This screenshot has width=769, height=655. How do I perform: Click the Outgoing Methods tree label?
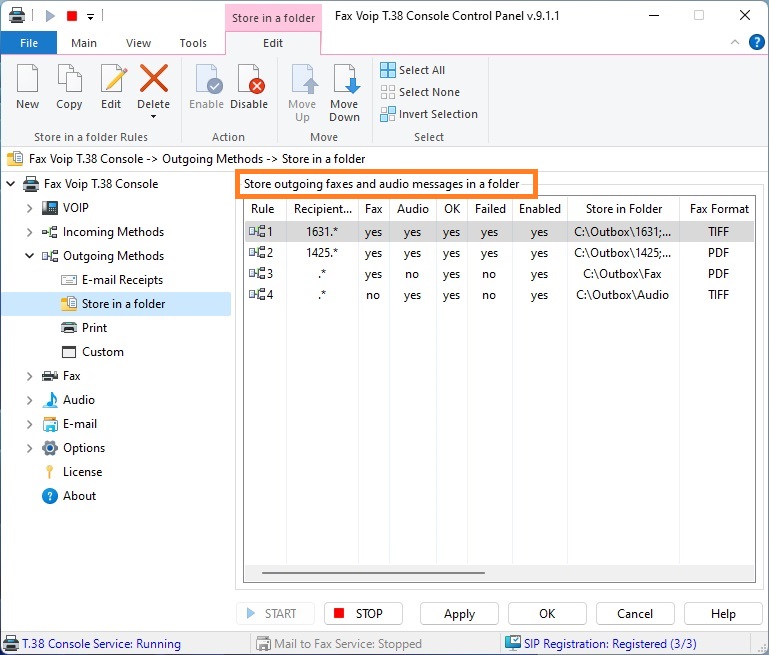click(x=113, y=256)
